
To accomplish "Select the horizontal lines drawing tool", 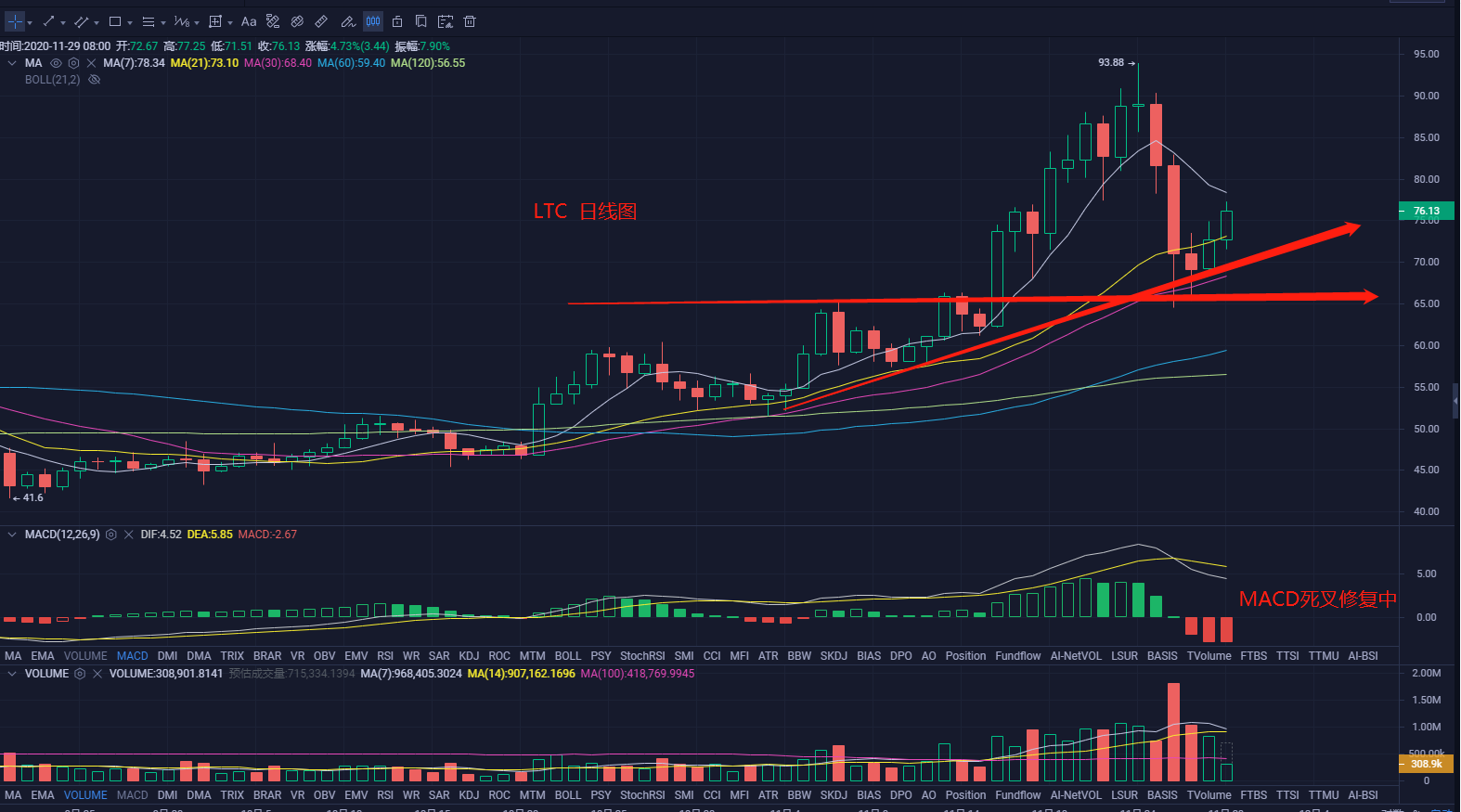I will (149, 21).
